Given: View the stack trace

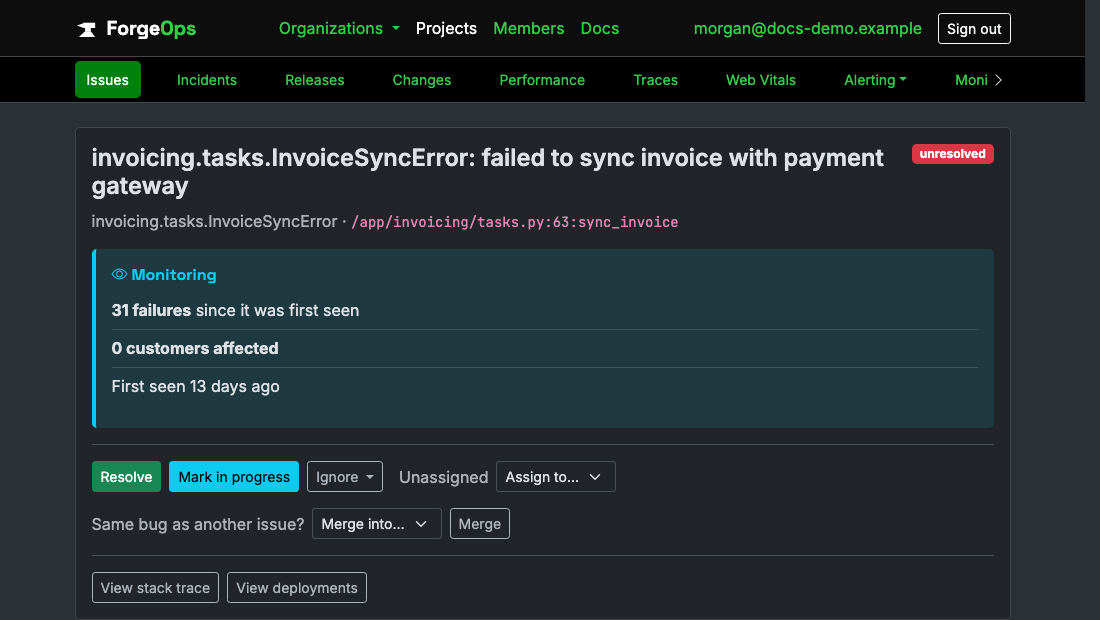Looking at the screenshot, I should [x=155, y=588].
